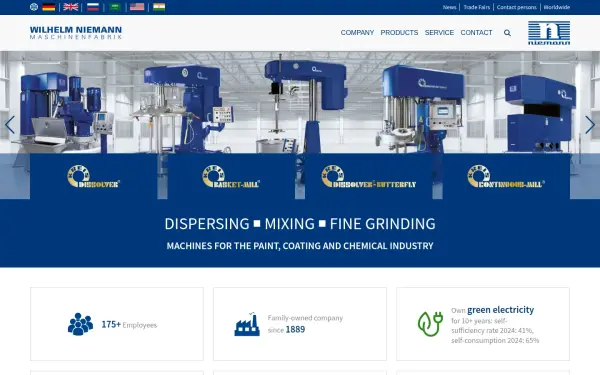Click the Wilhelm Niemann Maschinenfabrik logo
The height and width of the screenshot is (375, 600).
(x=76, y=33)
